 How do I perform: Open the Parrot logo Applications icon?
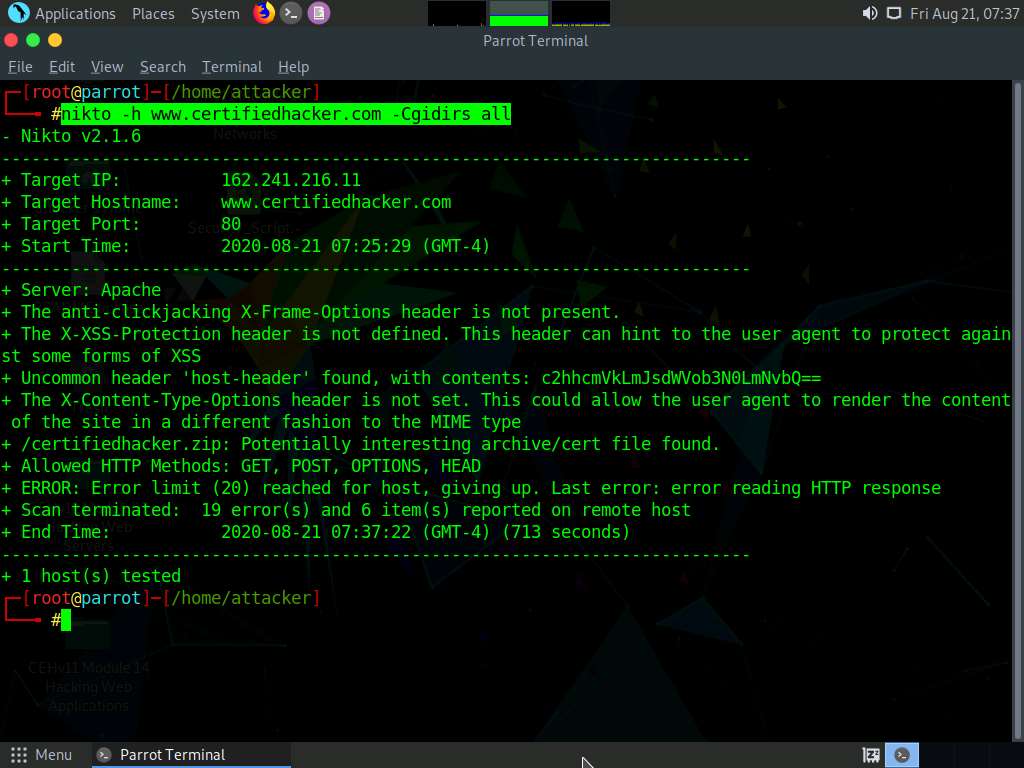(18, 12)
